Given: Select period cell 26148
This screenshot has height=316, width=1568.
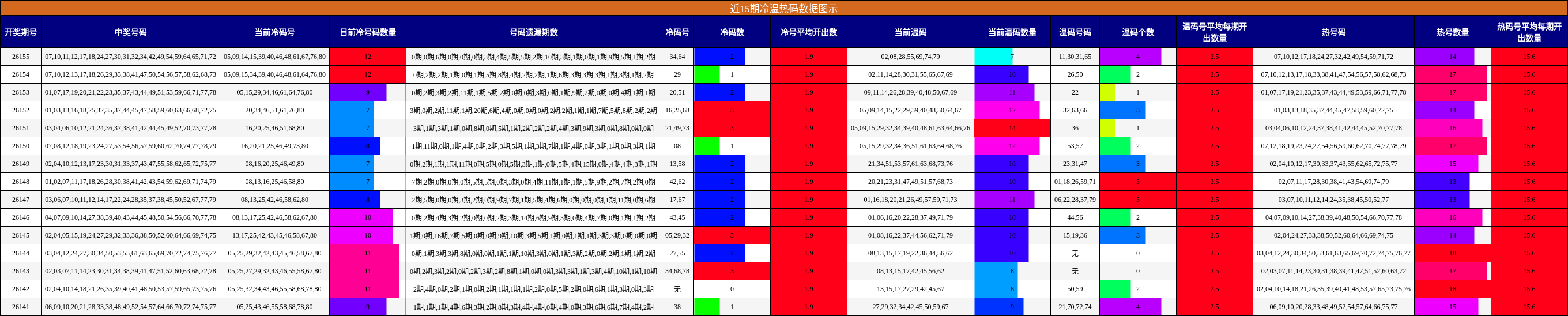Looking at the screenshot, I should (x=21, y=182).
